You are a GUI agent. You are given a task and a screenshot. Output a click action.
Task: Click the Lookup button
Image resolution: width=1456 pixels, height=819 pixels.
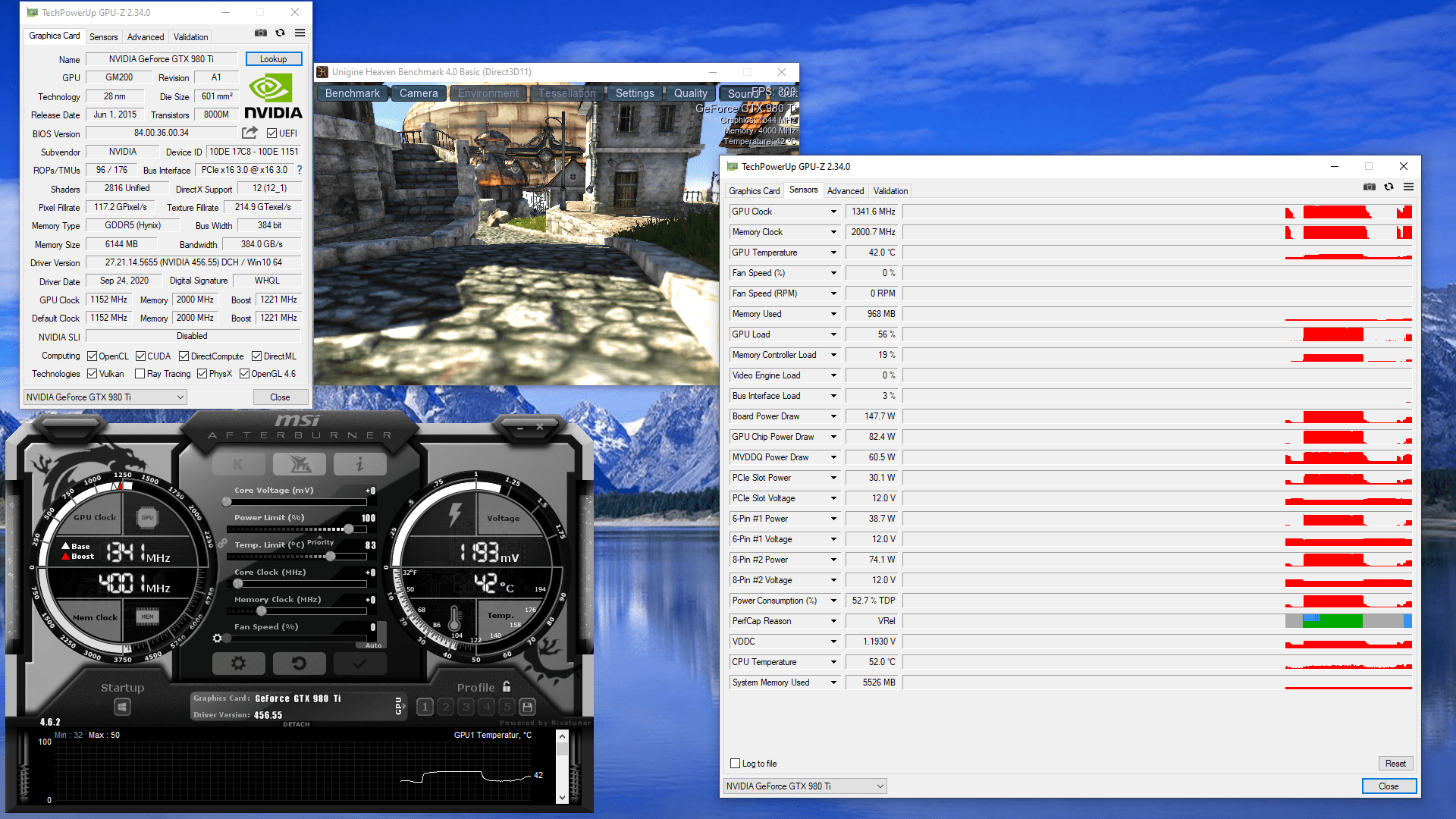point(273,59)
